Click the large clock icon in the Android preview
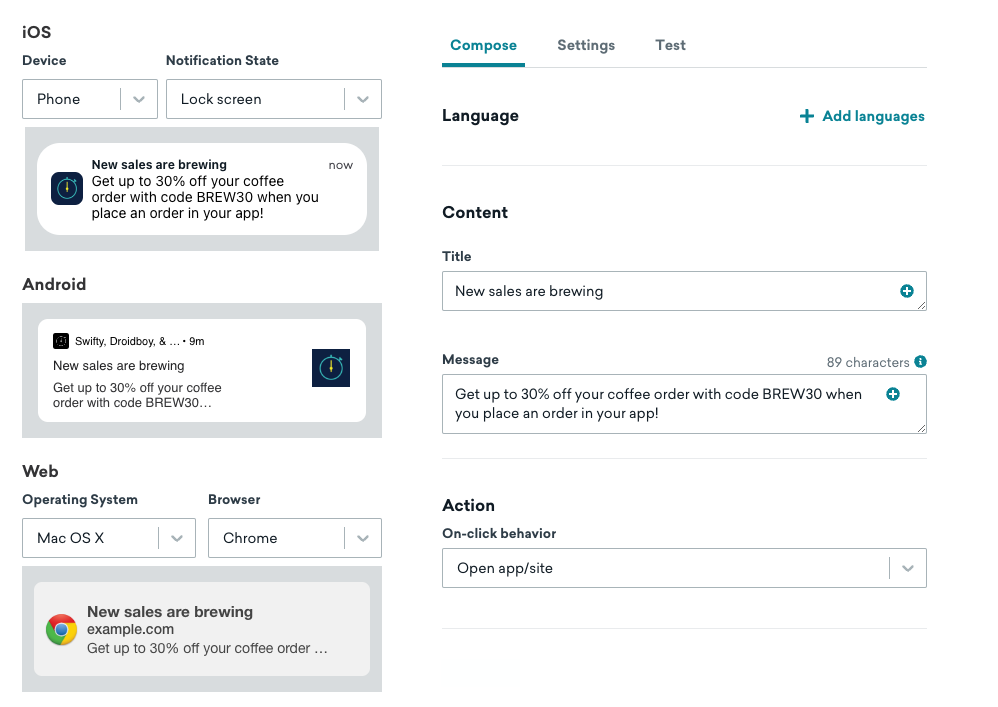 click(x=331, y=367)
